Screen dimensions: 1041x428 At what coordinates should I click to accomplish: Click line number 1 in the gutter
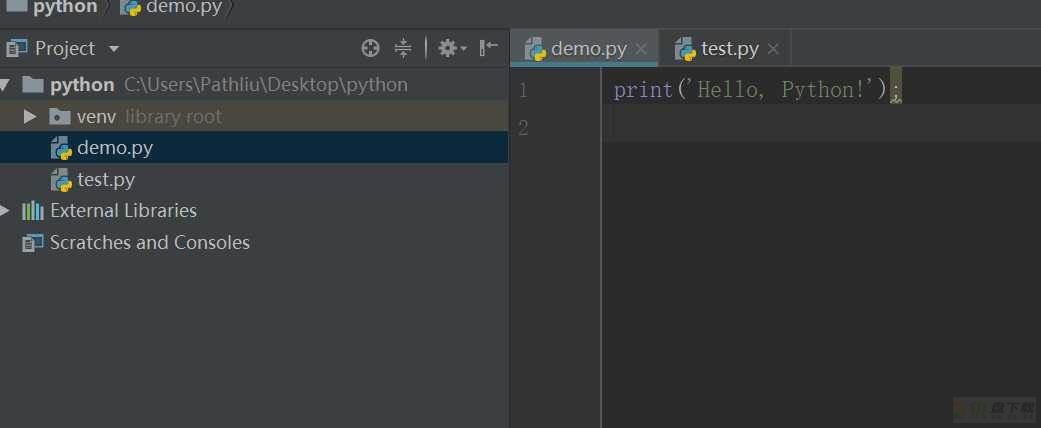pyautogui.click(x=523, y=90)
